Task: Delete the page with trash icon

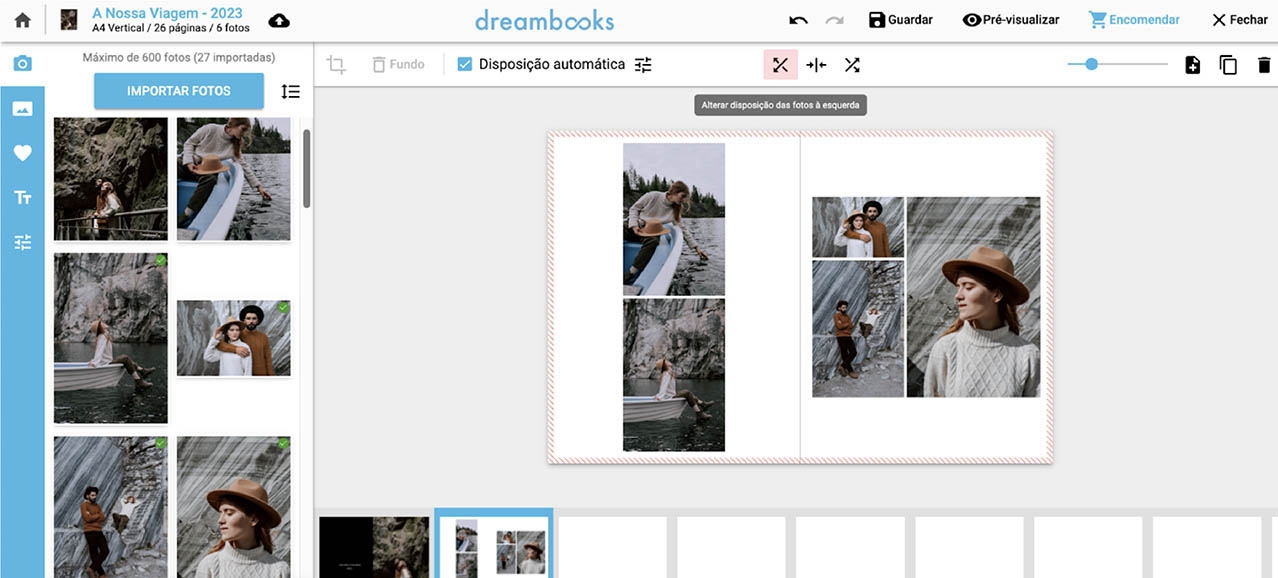Action: pos(1264,65)
